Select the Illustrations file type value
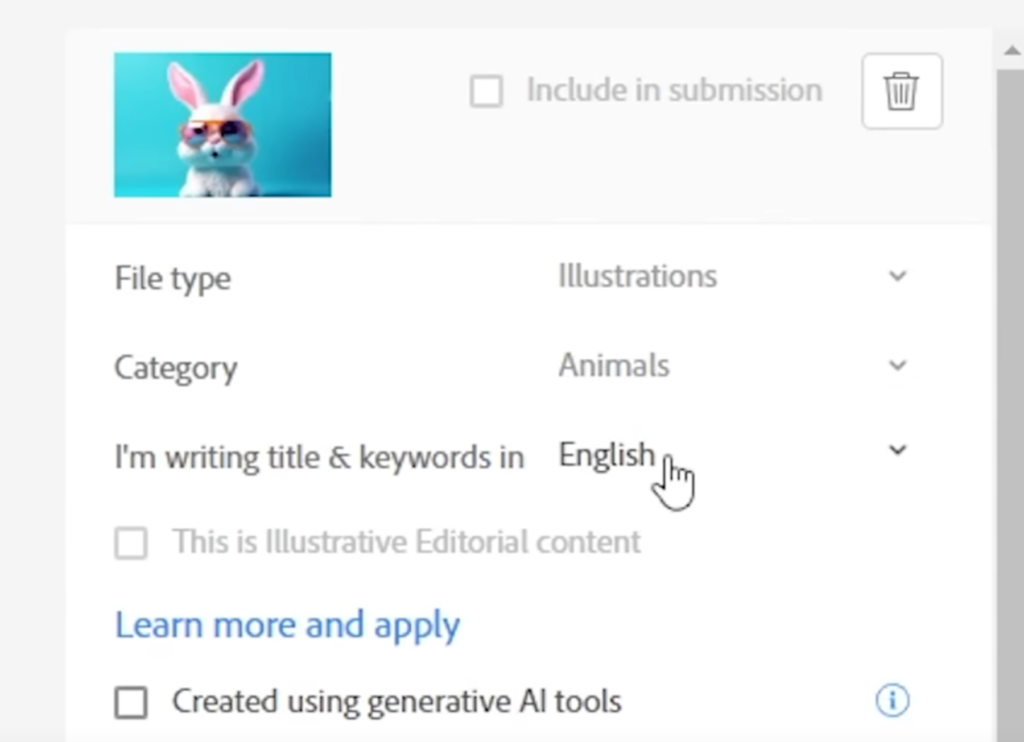The width and height of the screenshot is (1024, 742). 637,276
